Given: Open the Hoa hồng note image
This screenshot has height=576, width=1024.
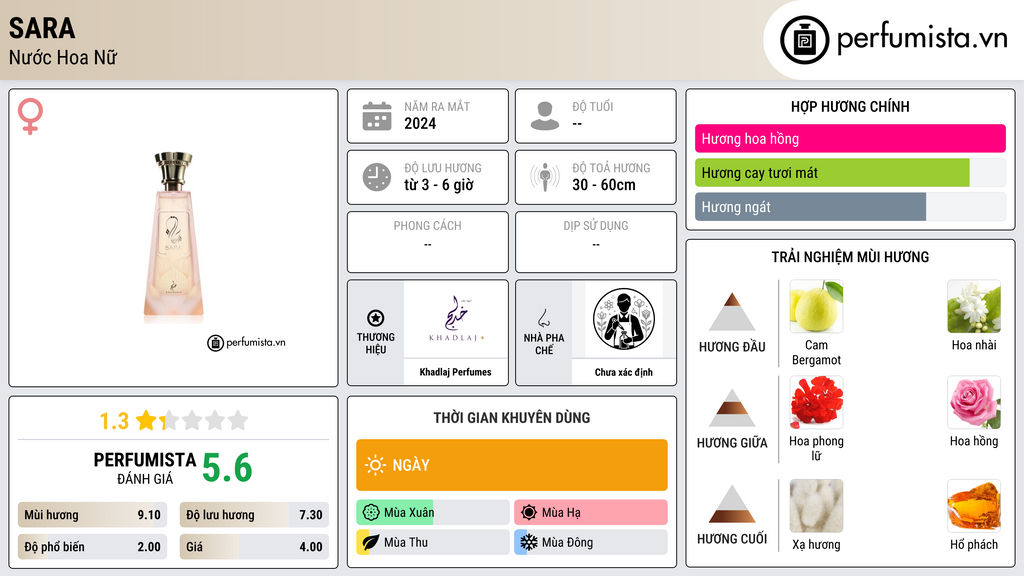Looking at the screenshot, I should (974, 402).
